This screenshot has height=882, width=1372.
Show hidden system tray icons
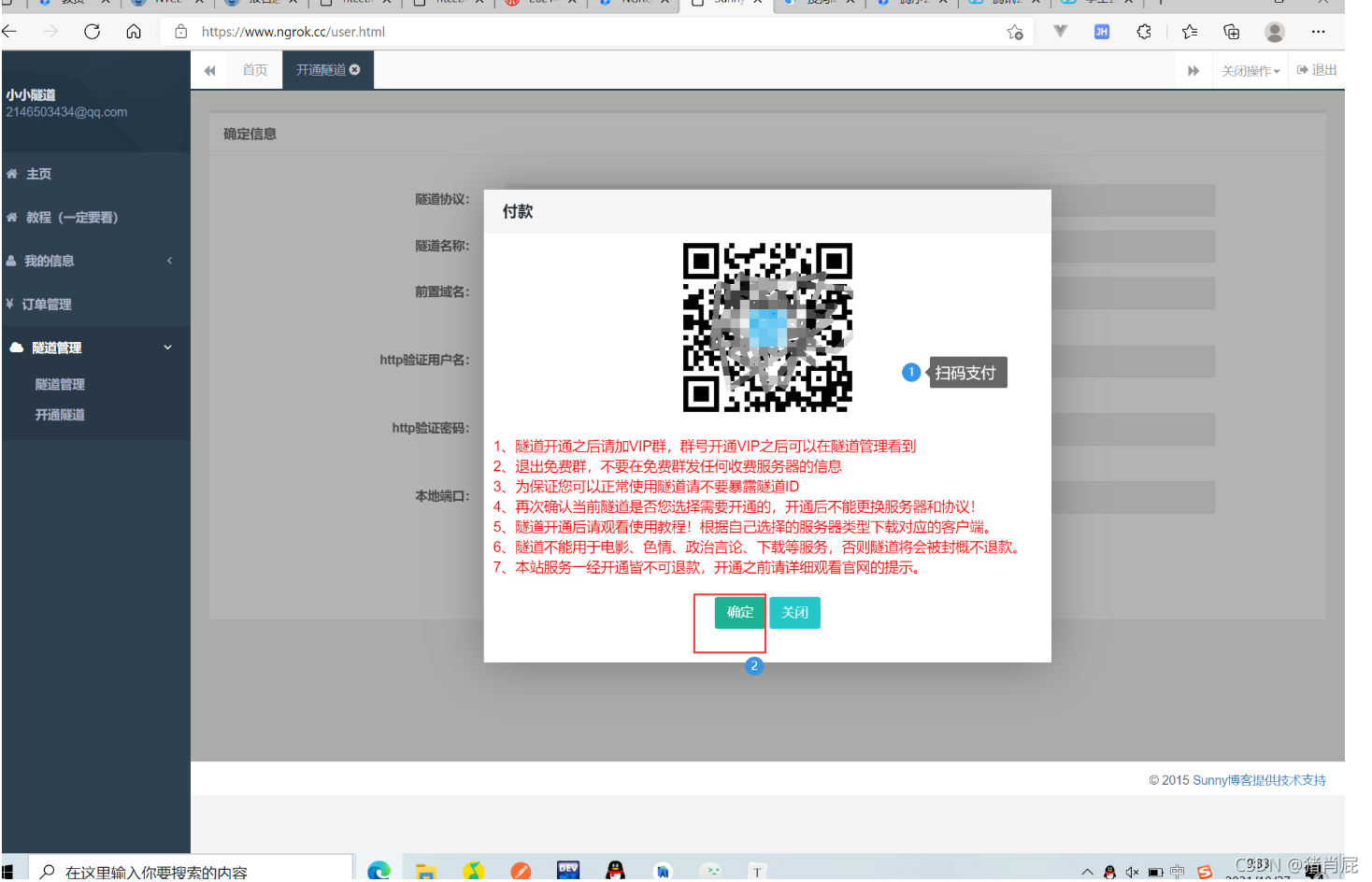pyautogui.click(x=1087, y=873)
